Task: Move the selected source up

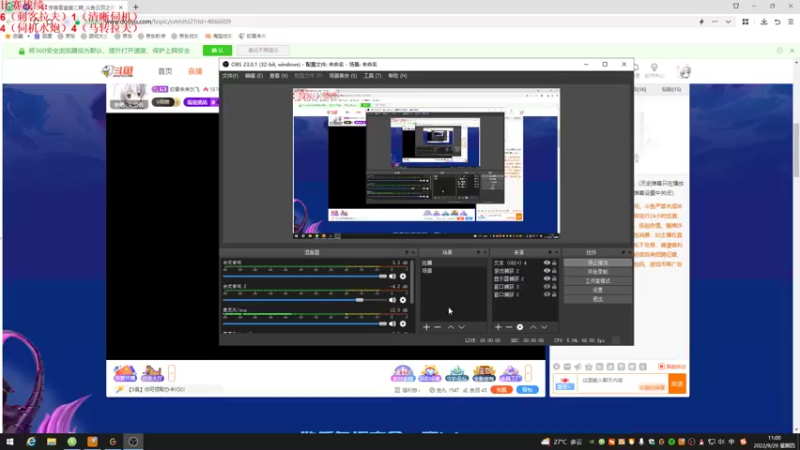Action: coord(533,327)
